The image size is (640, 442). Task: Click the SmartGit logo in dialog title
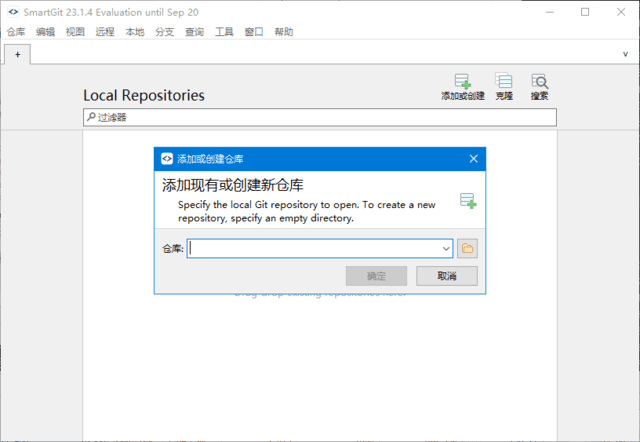click(167, 159)
